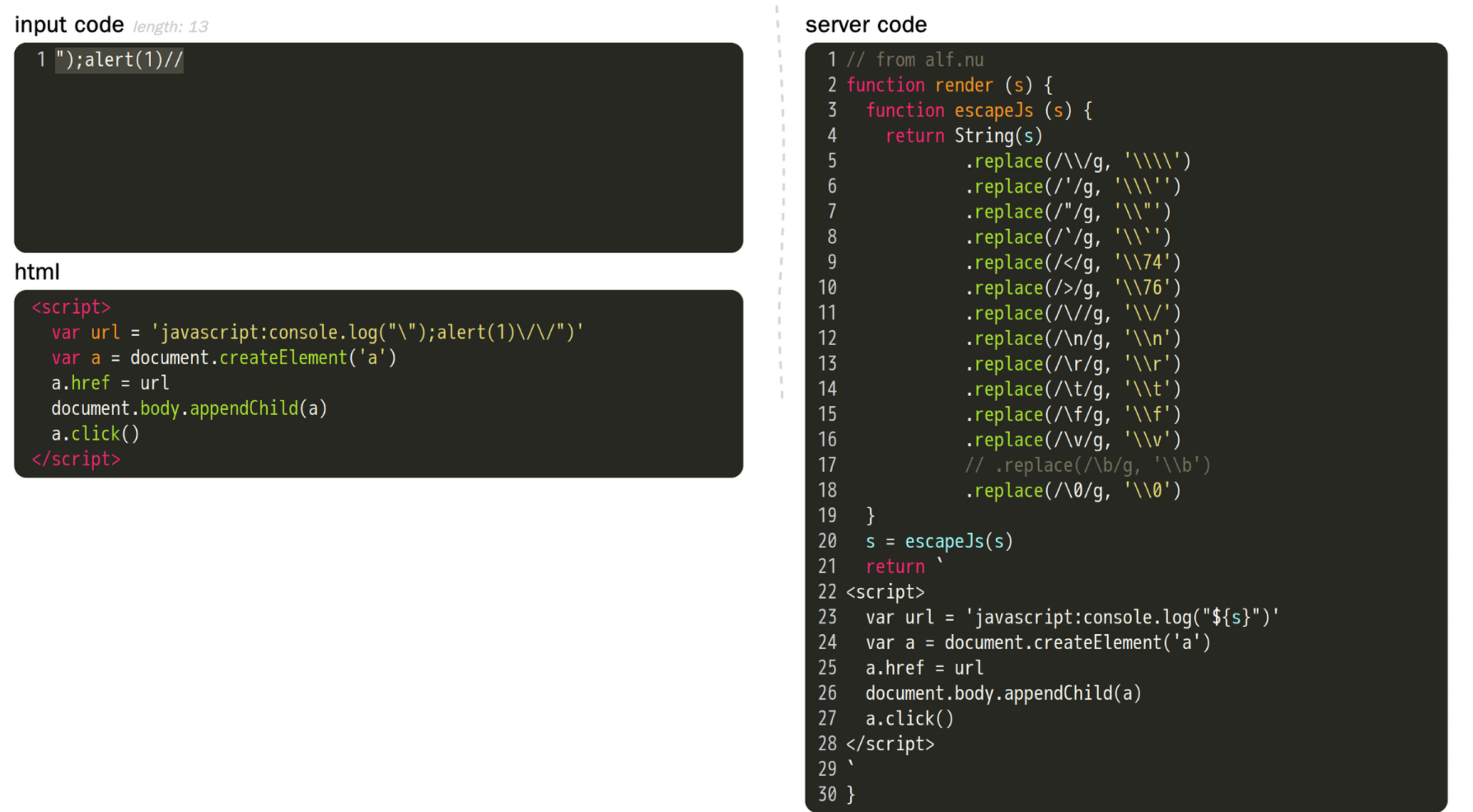The width and height of the screenshot is (1473, 812).
Task: Click the '// from alf.nu' comment line
Action: point(915,60)
